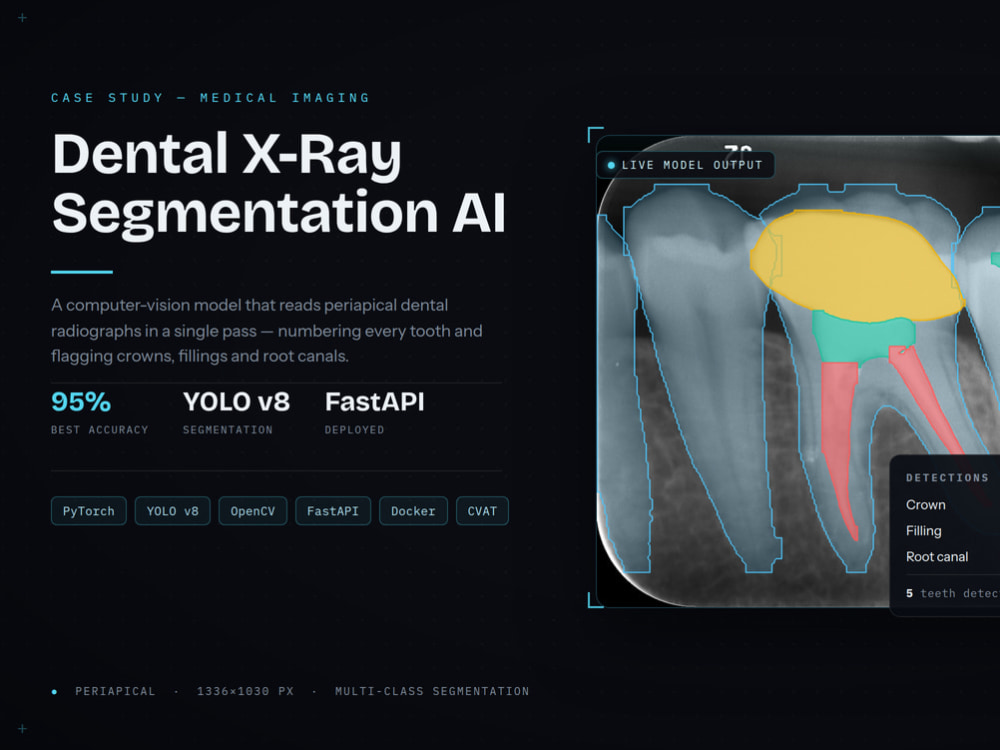Screen dimensions: 1000x750
Task: Select the YOLO v8 tag chip
Action: [x=172, y=511]
